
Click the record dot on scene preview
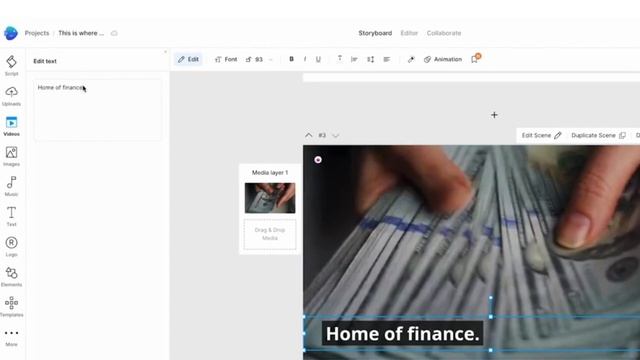coord(318,160)
